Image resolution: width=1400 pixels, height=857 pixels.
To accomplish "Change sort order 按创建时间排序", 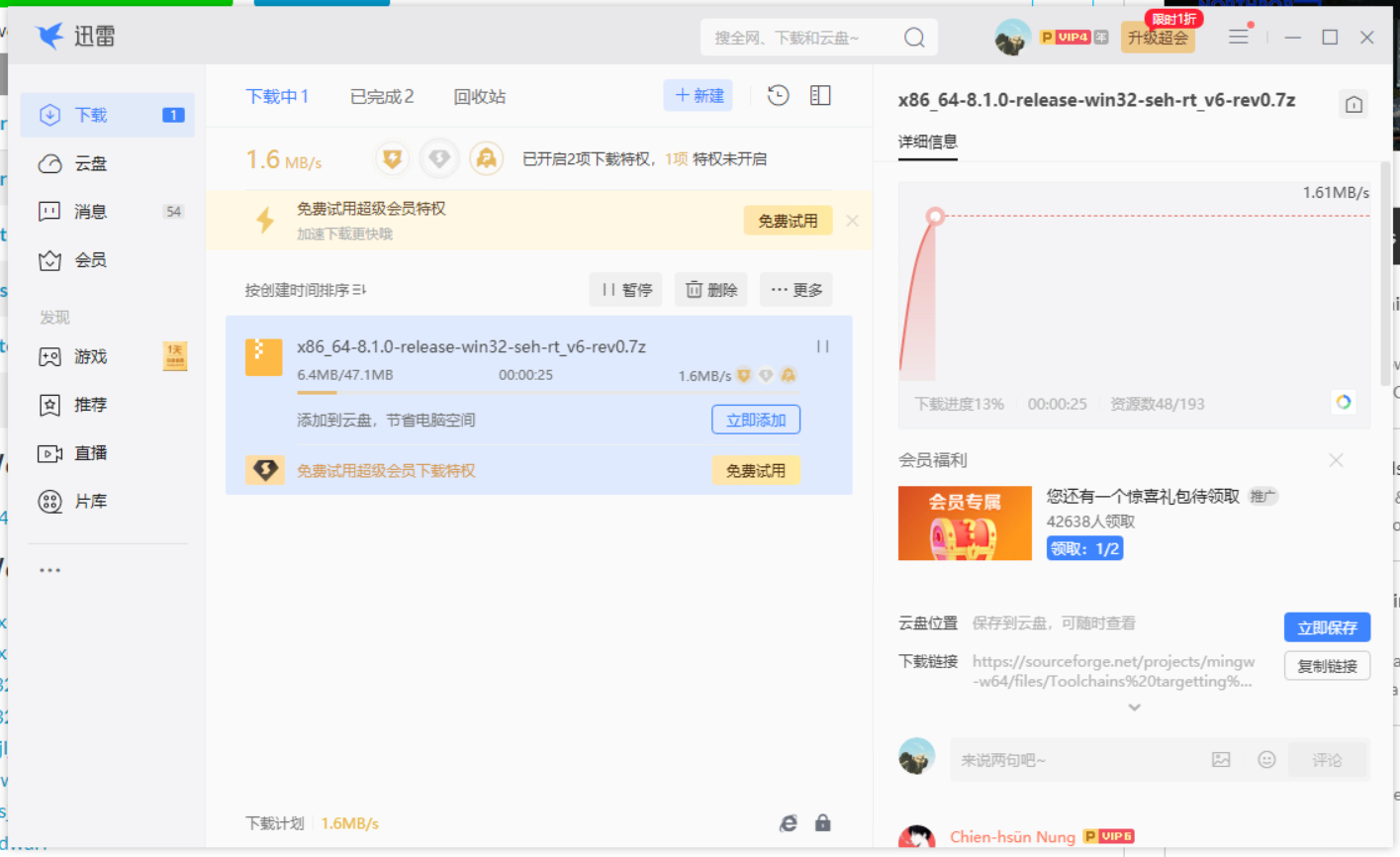I will pos(306,290).
